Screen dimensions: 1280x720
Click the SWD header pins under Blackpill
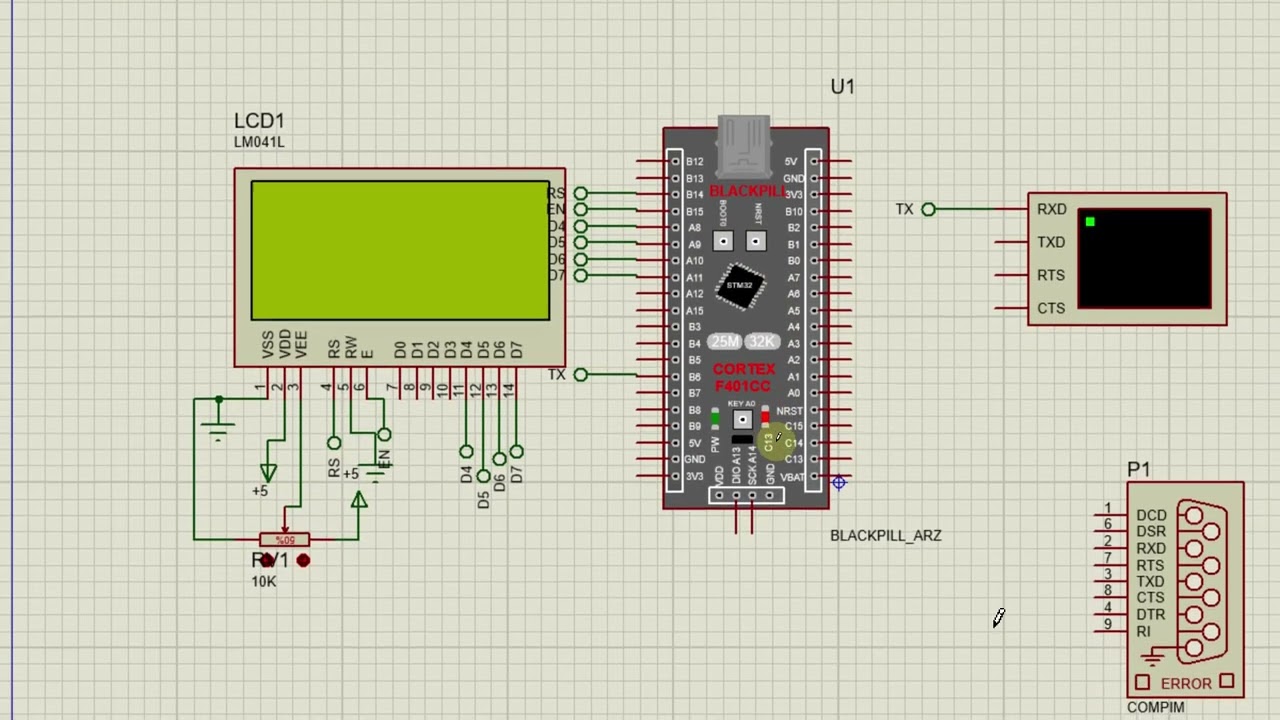point(744,495)
